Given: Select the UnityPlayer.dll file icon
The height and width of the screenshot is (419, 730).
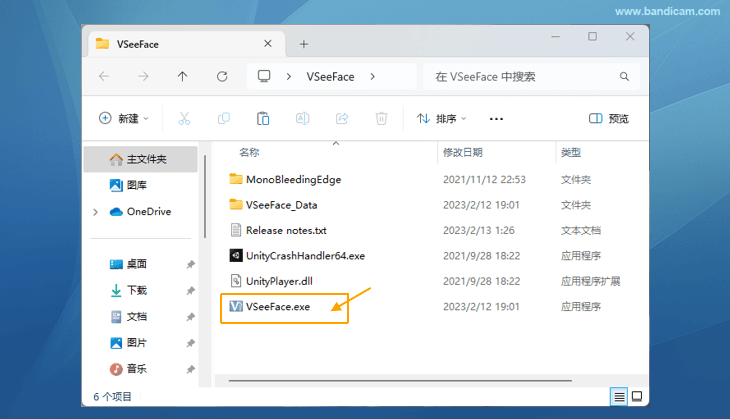Looking at the screenshot, I should point(236,281).
